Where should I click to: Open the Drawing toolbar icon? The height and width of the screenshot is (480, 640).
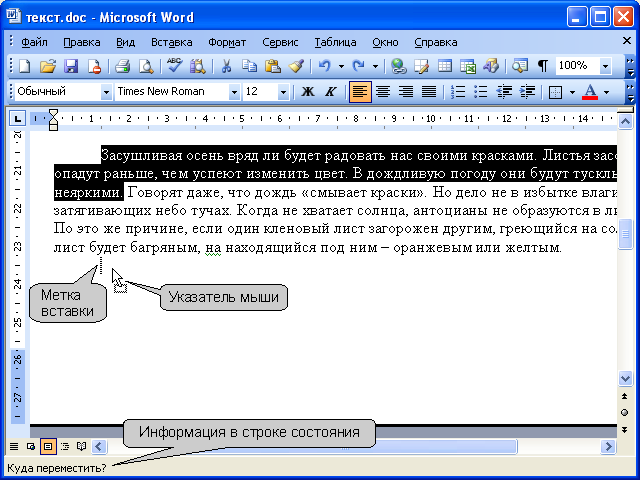pos(491,66)
